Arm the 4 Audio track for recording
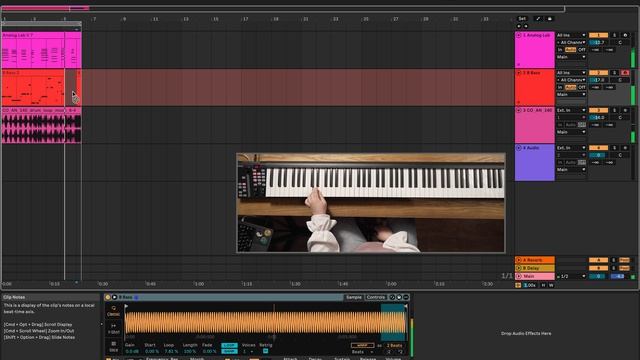The width and height of the screenshot is (640, 360). tap(625, 148)
